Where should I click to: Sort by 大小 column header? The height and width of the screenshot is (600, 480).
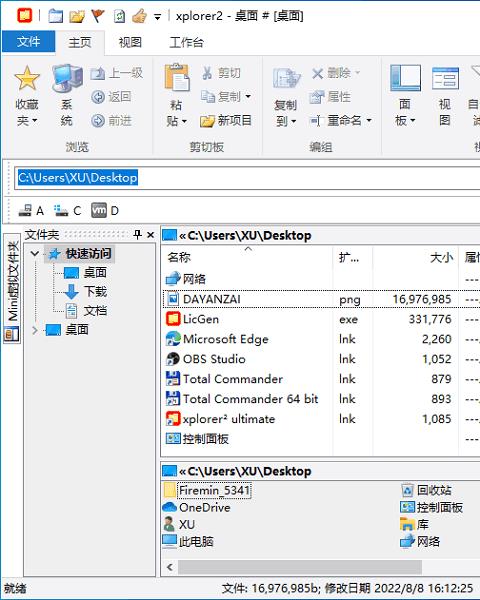coord(415,257)
